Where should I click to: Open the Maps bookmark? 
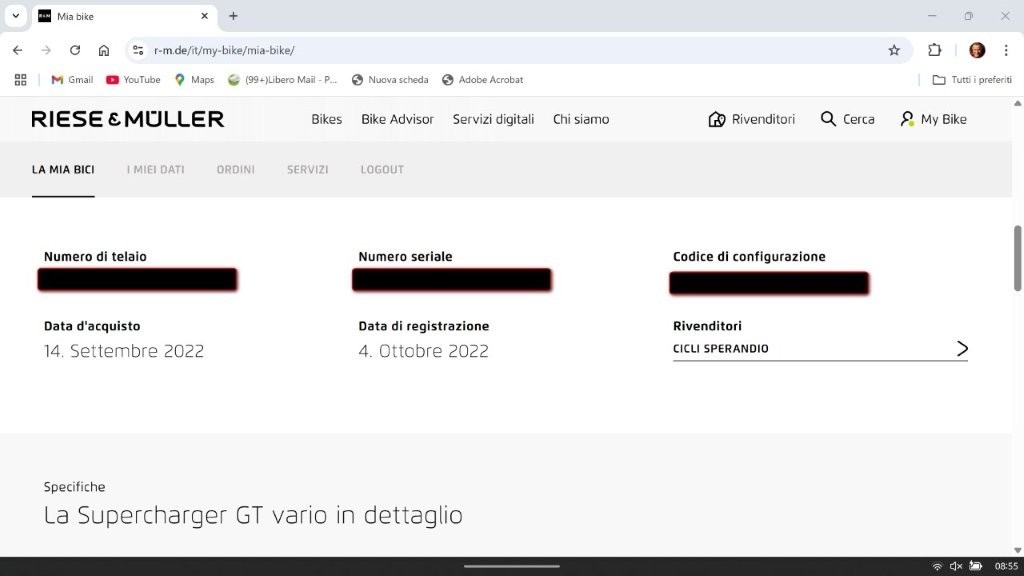tap(195, 80)
